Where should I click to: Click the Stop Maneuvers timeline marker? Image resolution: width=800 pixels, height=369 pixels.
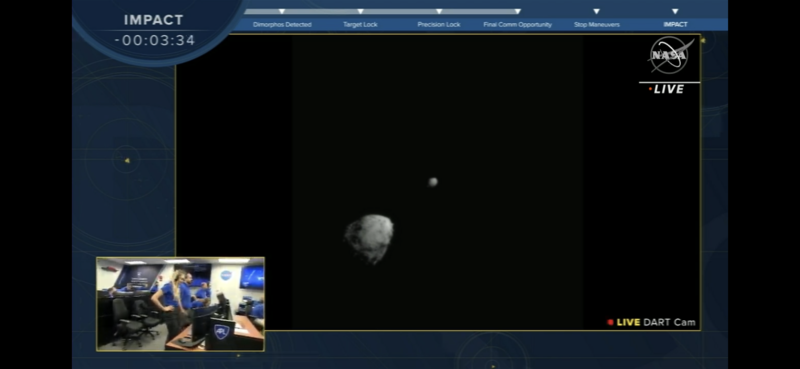tap(596, 11)
